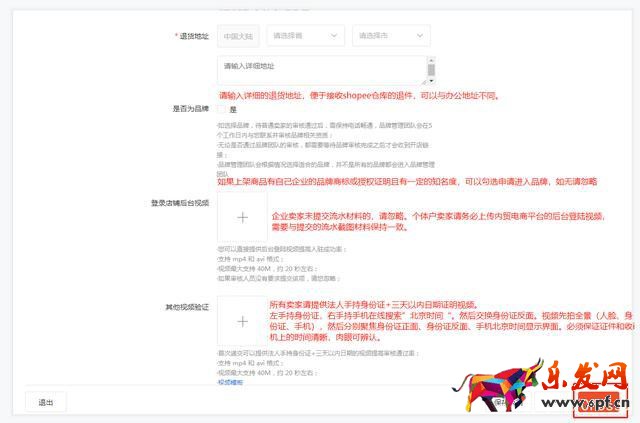Click the 退货地址 field label
The width and height of the screenshot is (640, 423).
click(x=195, y=35)
